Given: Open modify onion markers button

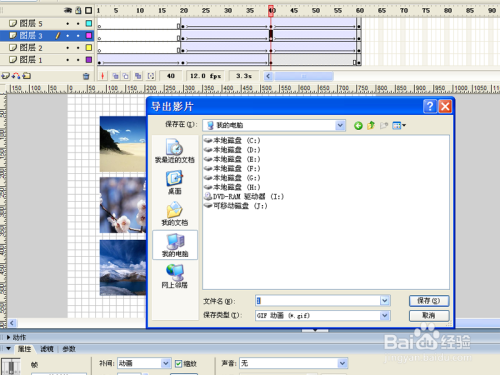Looking at the screenshot, I should 151,76.
